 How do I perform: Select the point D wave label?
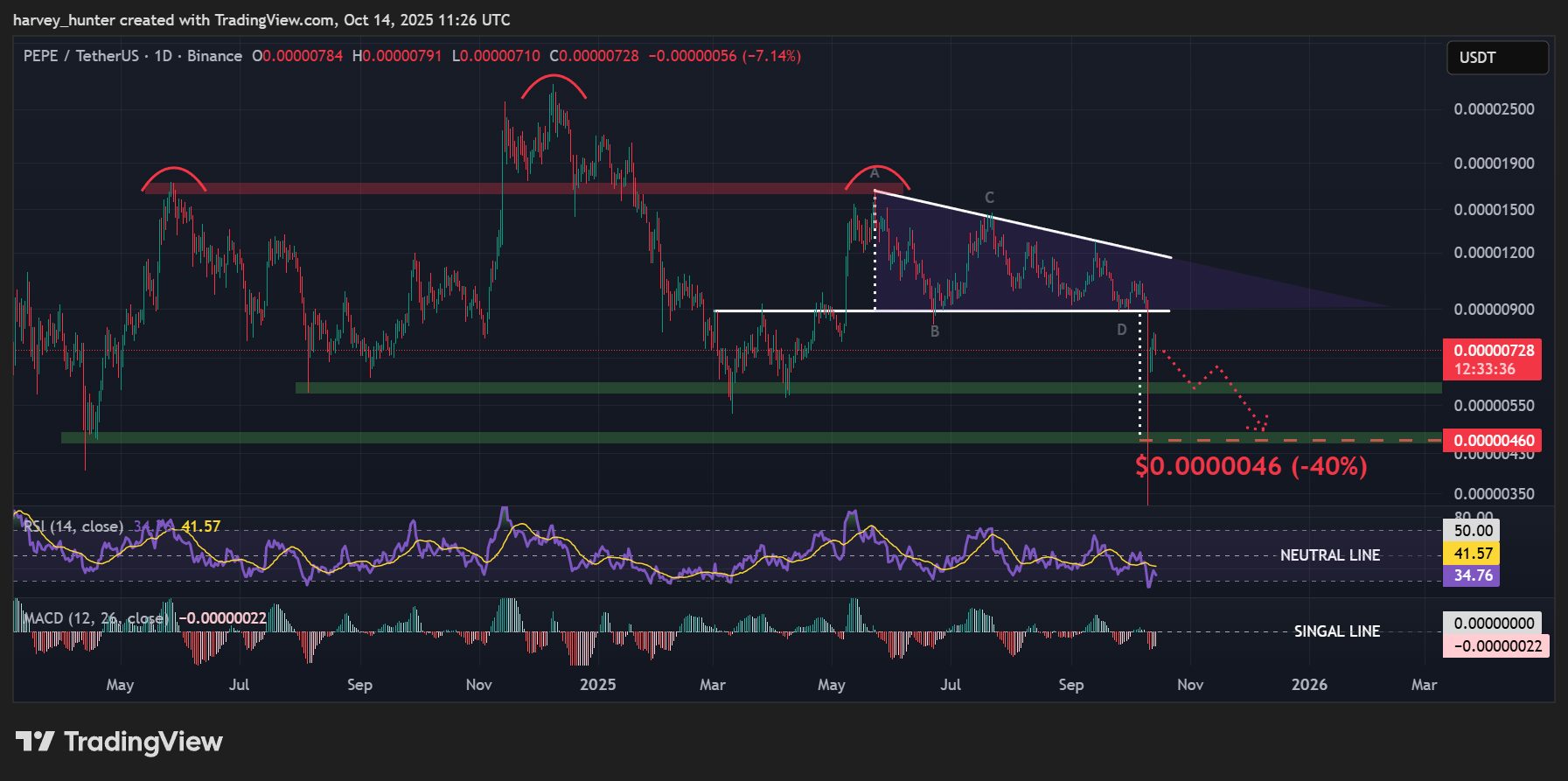(x=1121, y=330)
